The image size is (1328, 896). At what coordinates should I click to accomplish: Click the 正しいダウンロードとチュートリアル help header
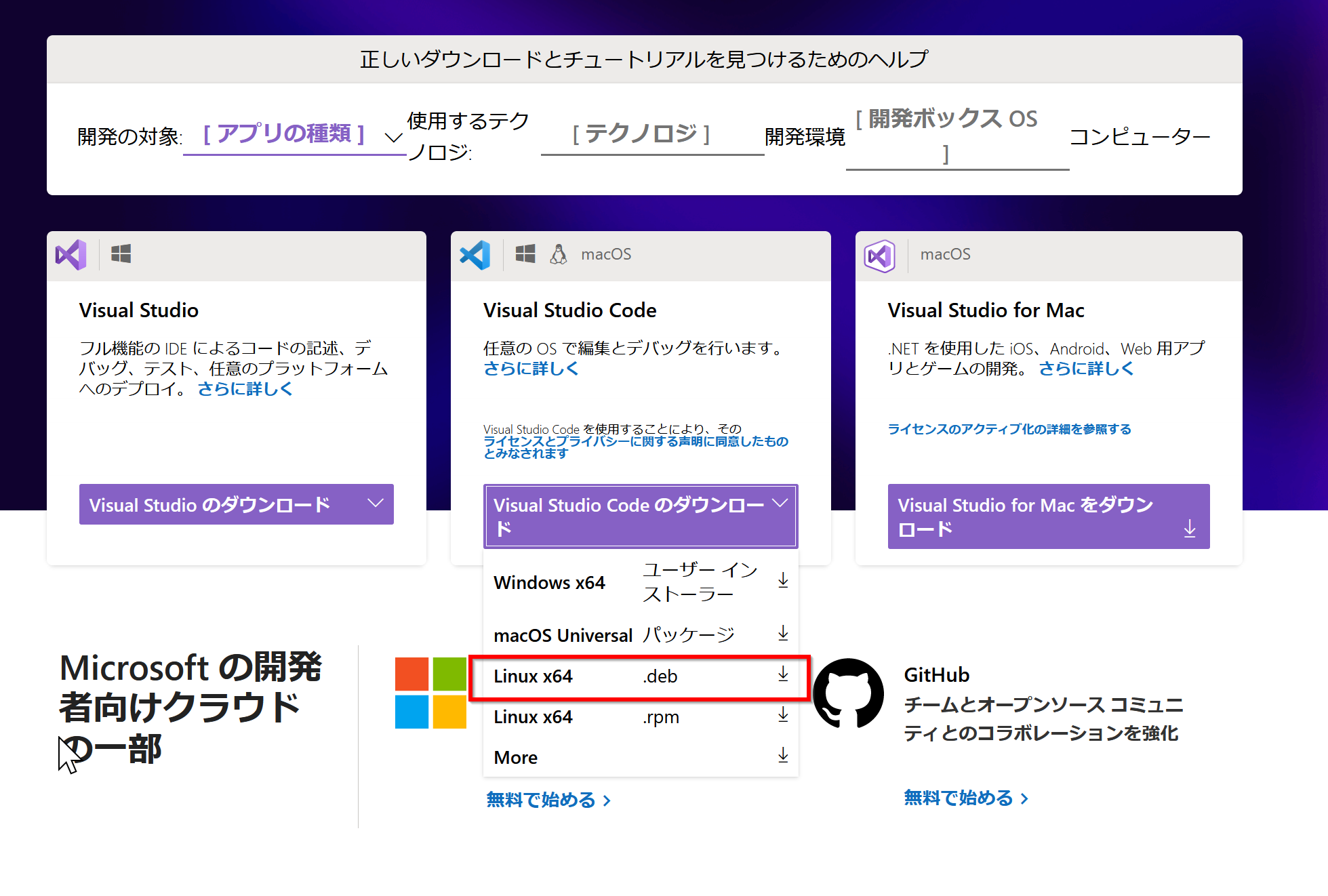pyautogui.click(x=644, y=59)
